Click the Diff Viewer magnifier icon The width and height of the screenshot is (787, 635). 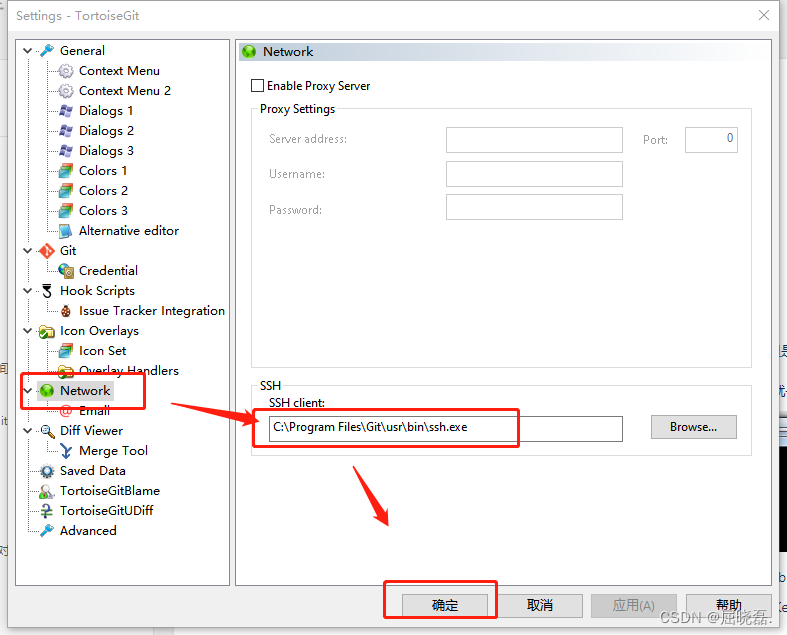[47, 431]
